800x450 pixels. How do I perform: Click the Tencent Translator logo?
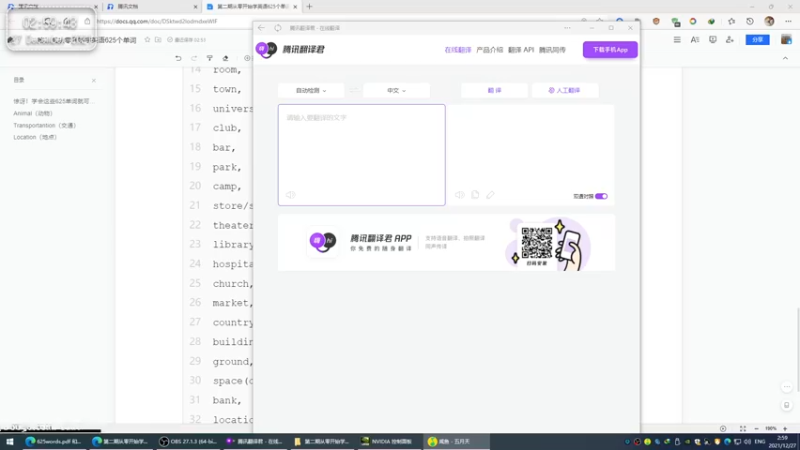pyautogui.click(x=290, y=49)
